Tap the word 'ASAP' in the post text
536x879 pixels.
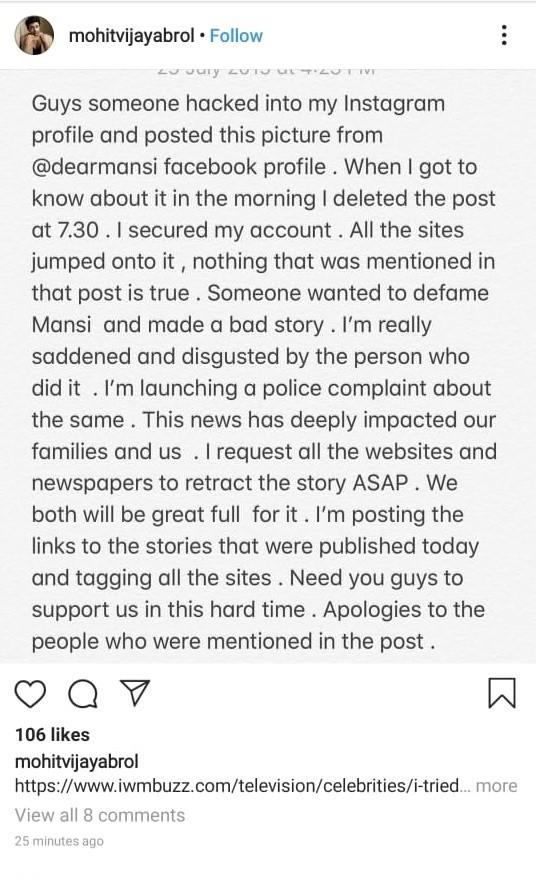tap(380, 483)
